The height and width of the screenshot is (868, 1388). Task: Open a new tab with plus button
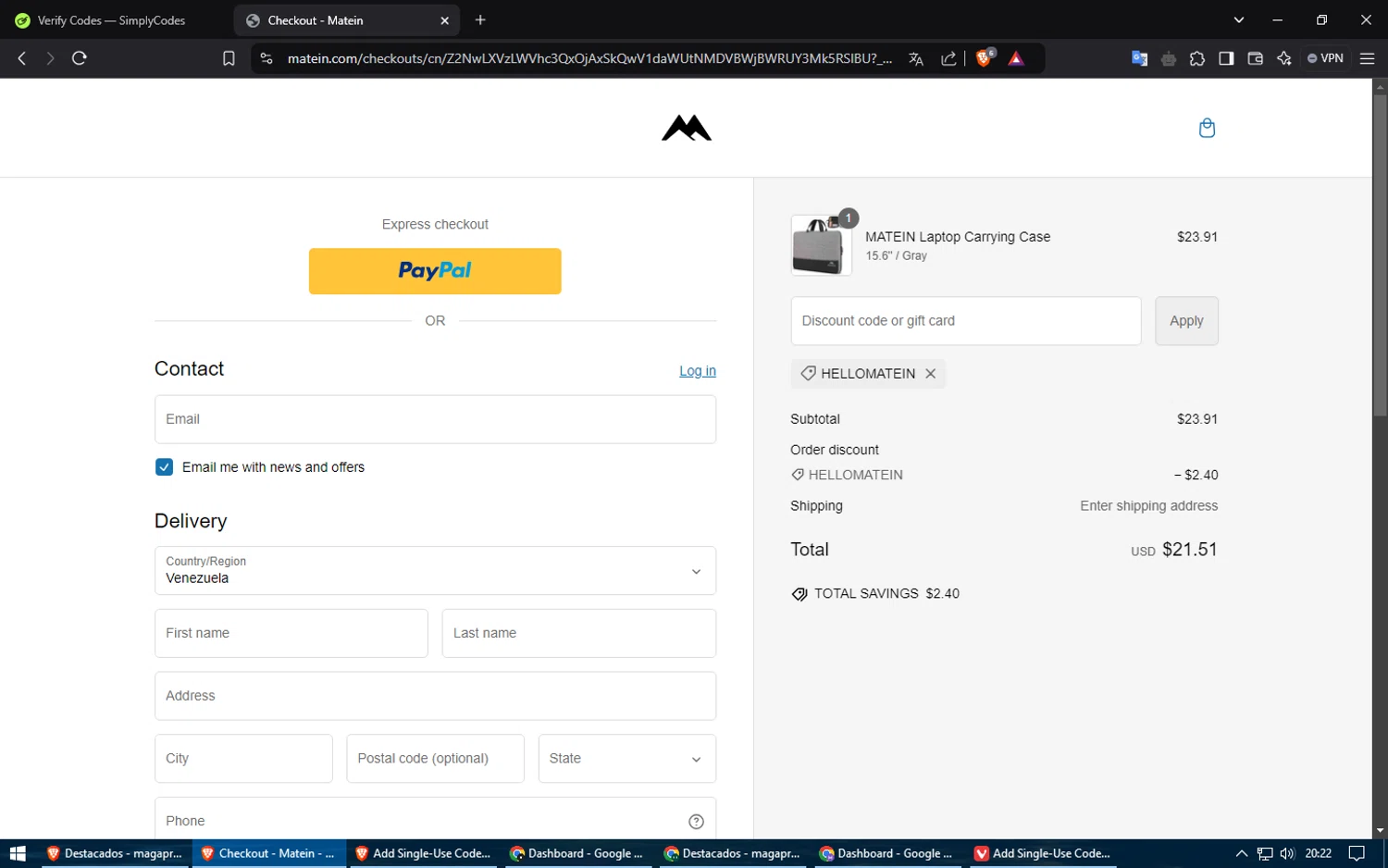480,19
